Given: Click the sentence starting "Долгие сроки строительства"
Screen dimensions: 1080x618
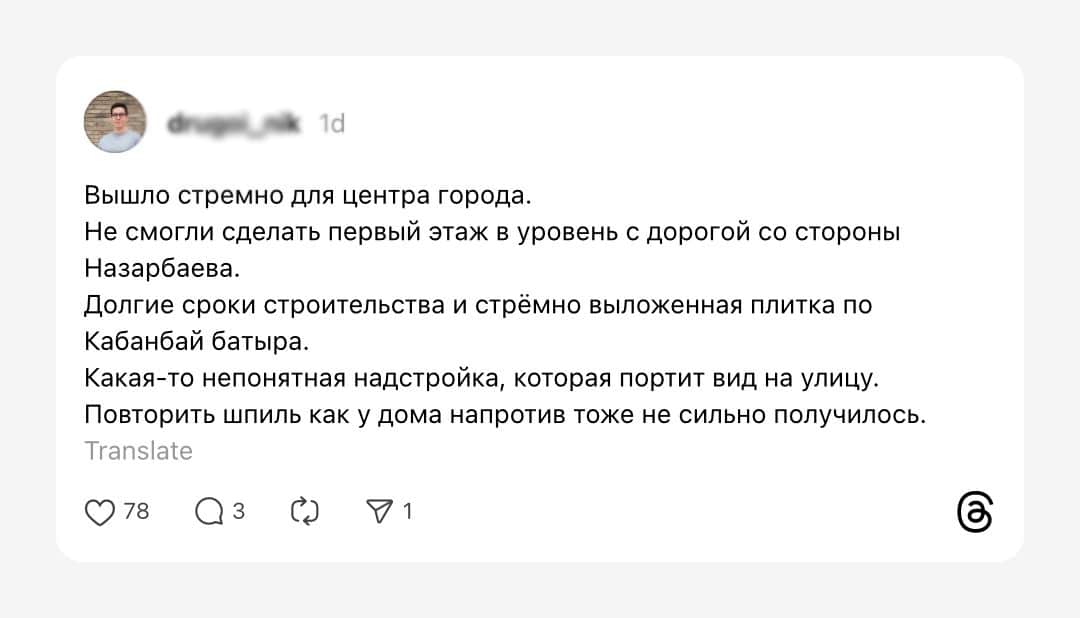Looking at the screenshot, I should 478,305.
